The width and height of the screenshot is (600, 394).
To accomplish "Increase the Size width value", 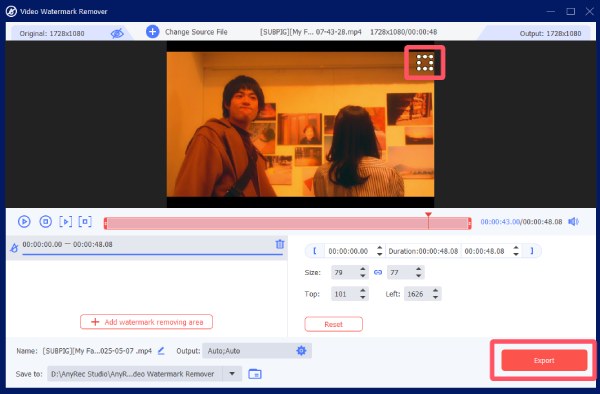I will (363, 269).
